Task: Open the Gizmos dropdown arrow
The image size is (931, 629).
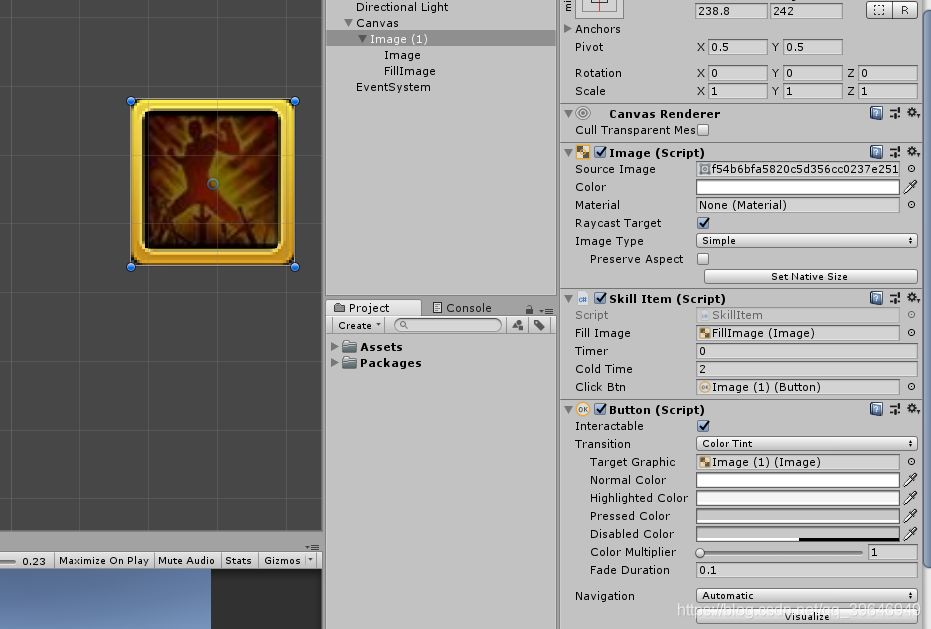Action: pyautogui.click(x=311, y=560)
